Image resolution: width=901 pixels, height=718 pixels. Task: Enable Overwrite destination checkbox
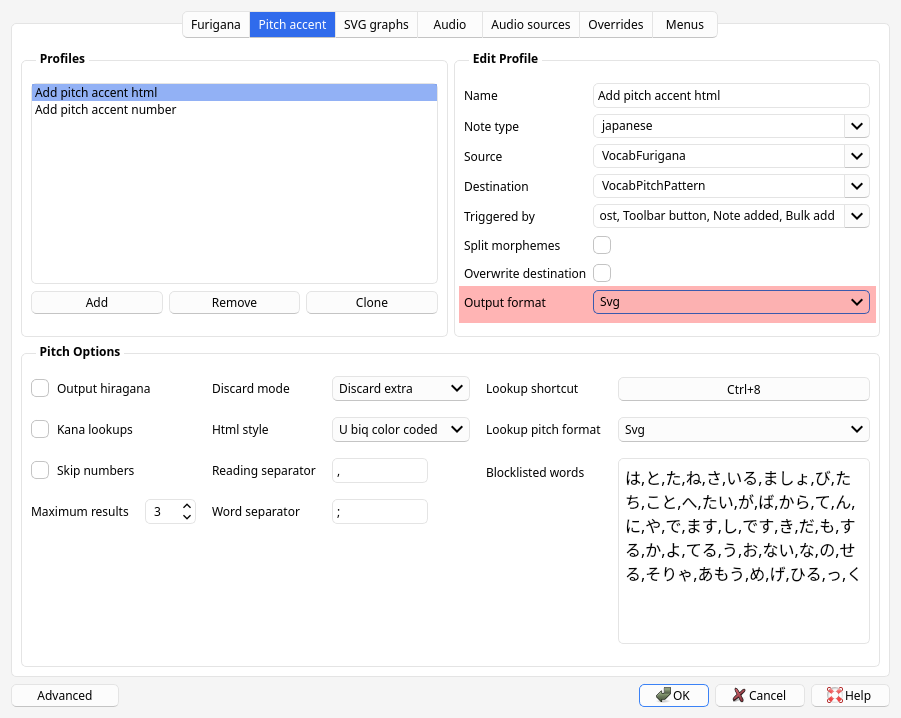point(602,273)
